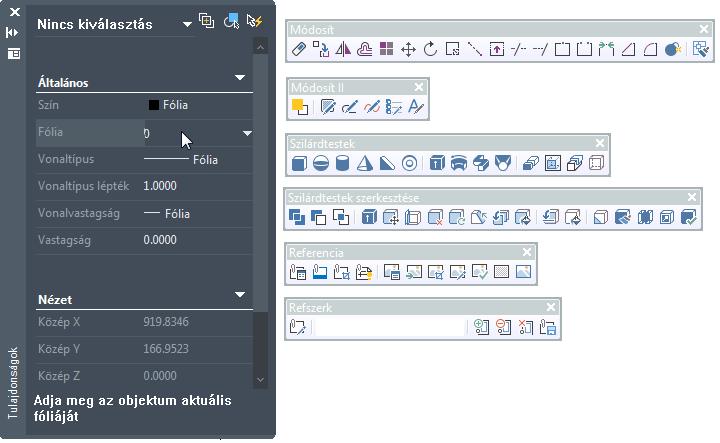This screenshot has height=443, width=720.
Task: Click the Vastagság value 0.0000
Action: pos(160,240)
